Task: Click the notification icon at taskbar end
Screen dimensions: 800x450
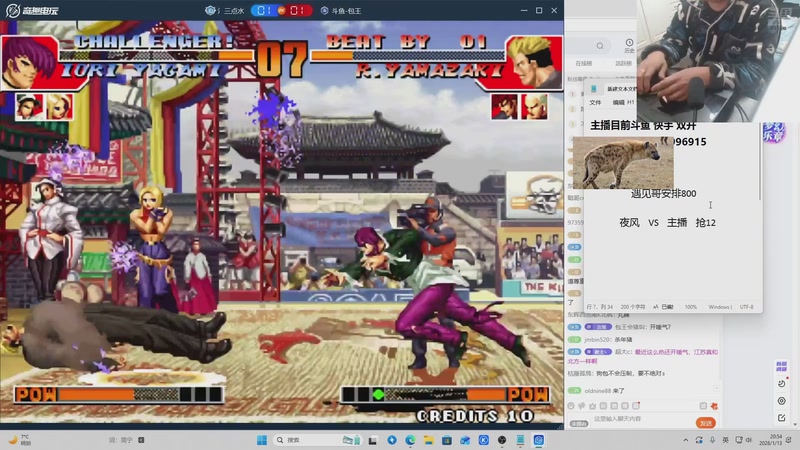Action: coord(789,440)
